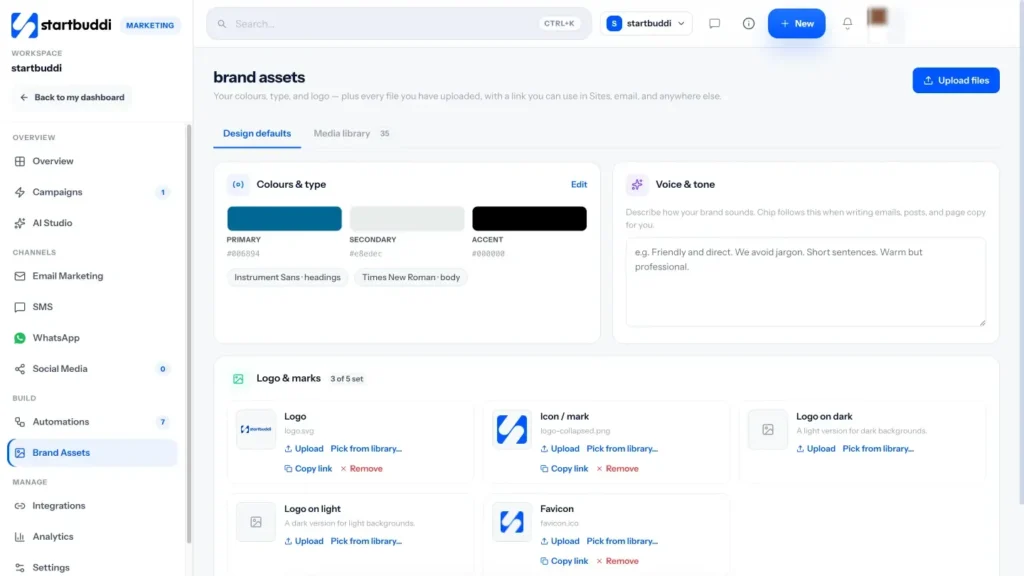
Task: Click the New button in top bar
Action: pyautogui.click(x=796, y=24)
